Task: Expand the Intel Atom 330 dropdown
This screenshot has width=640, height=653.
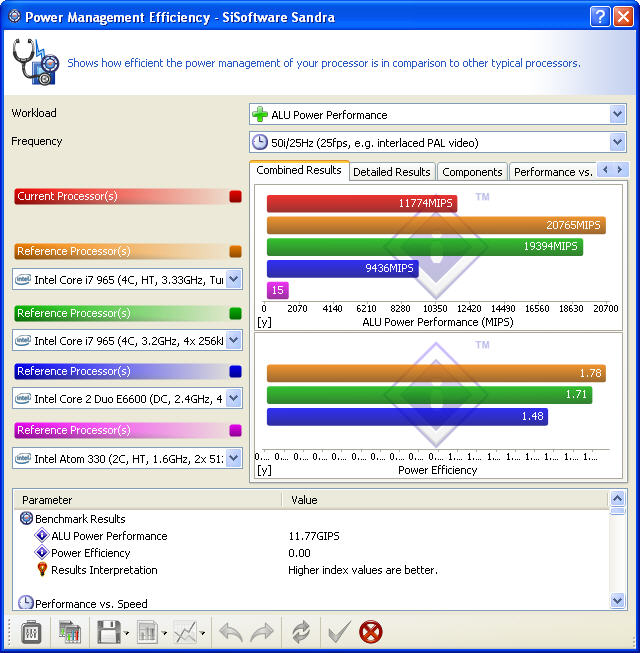Action: (x=234, y=458)
